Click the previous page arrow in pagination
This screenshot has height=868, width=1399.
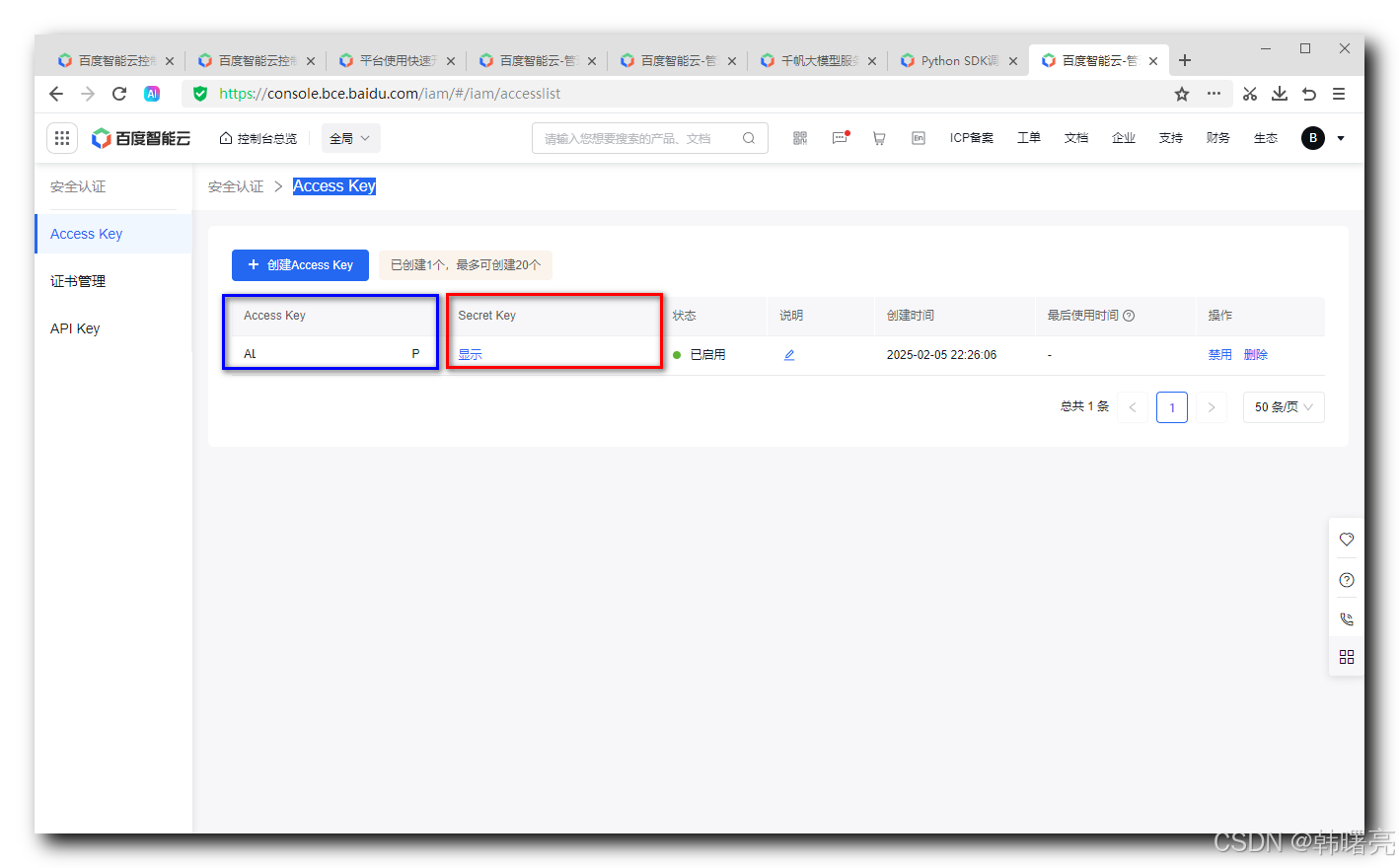1133,407
